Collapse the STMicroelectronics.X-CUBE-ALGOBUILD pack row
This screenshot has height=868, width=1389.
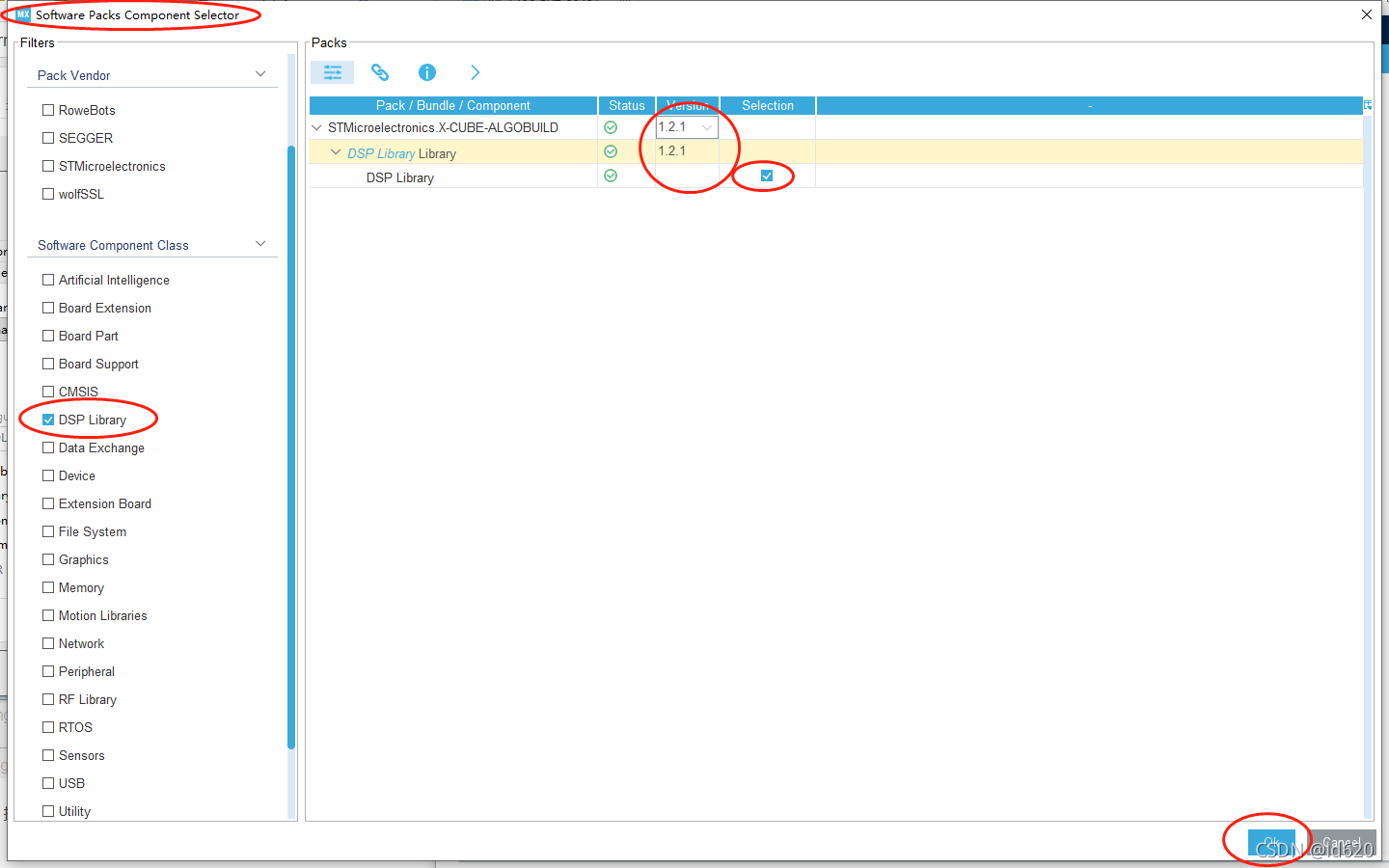point(316,127)
